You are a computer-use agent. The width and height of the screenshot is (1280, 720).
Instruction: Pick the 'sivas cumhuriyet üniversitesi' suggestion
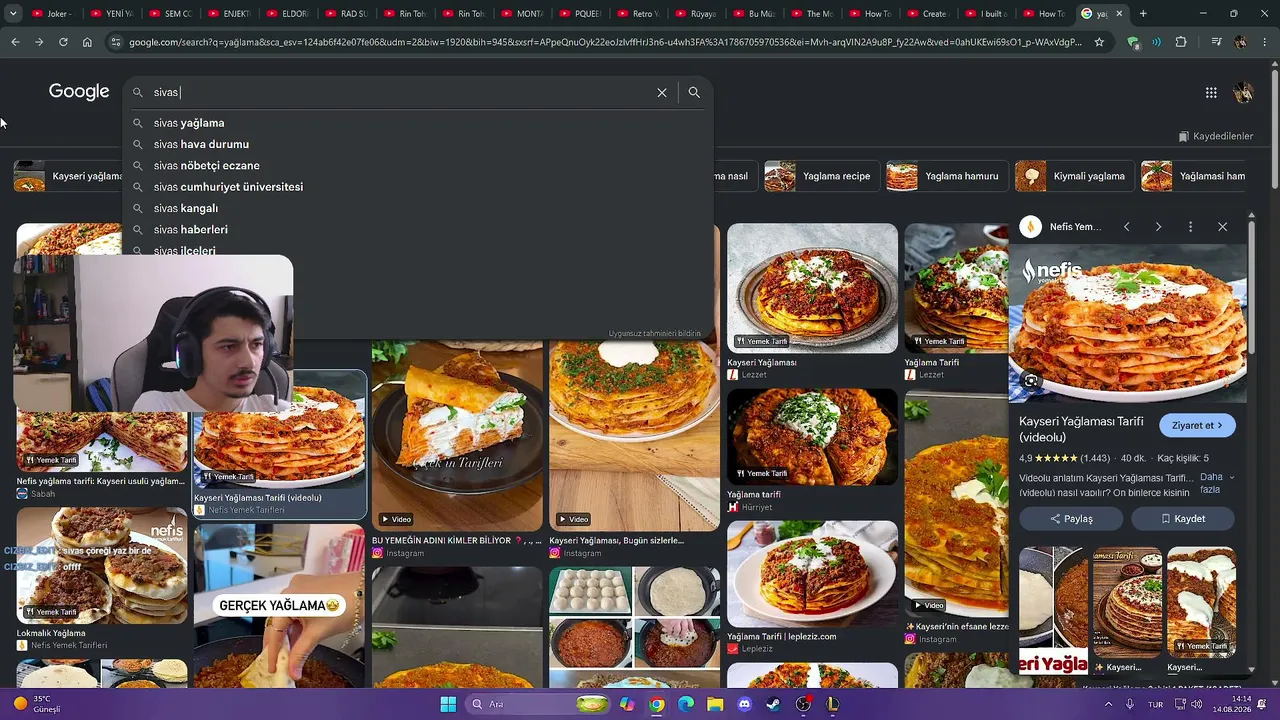[418, 187]
